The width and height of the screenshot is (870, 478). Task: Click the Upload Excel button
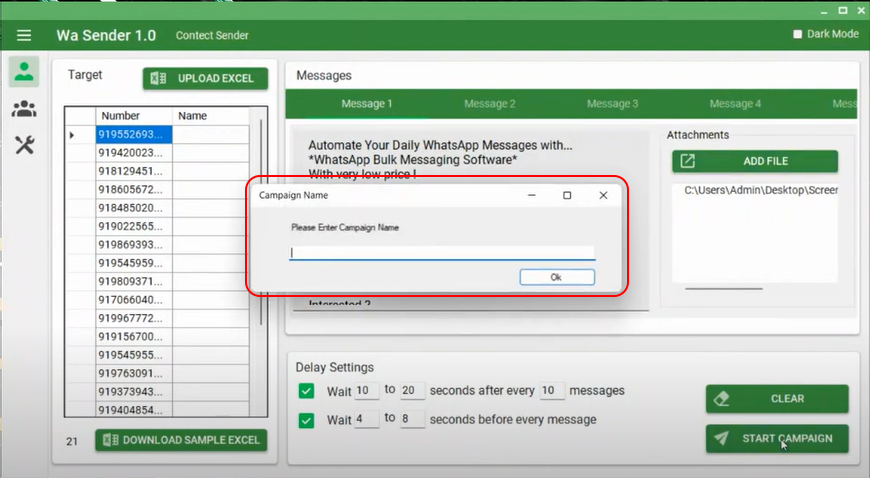[205, 78]
